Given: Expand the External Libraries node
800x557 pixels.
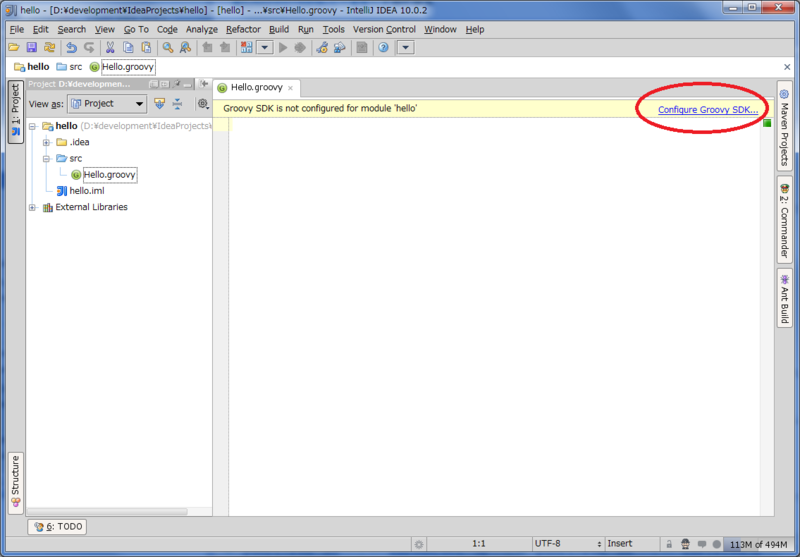Looking at the screenshot, I should click(32, 208).
